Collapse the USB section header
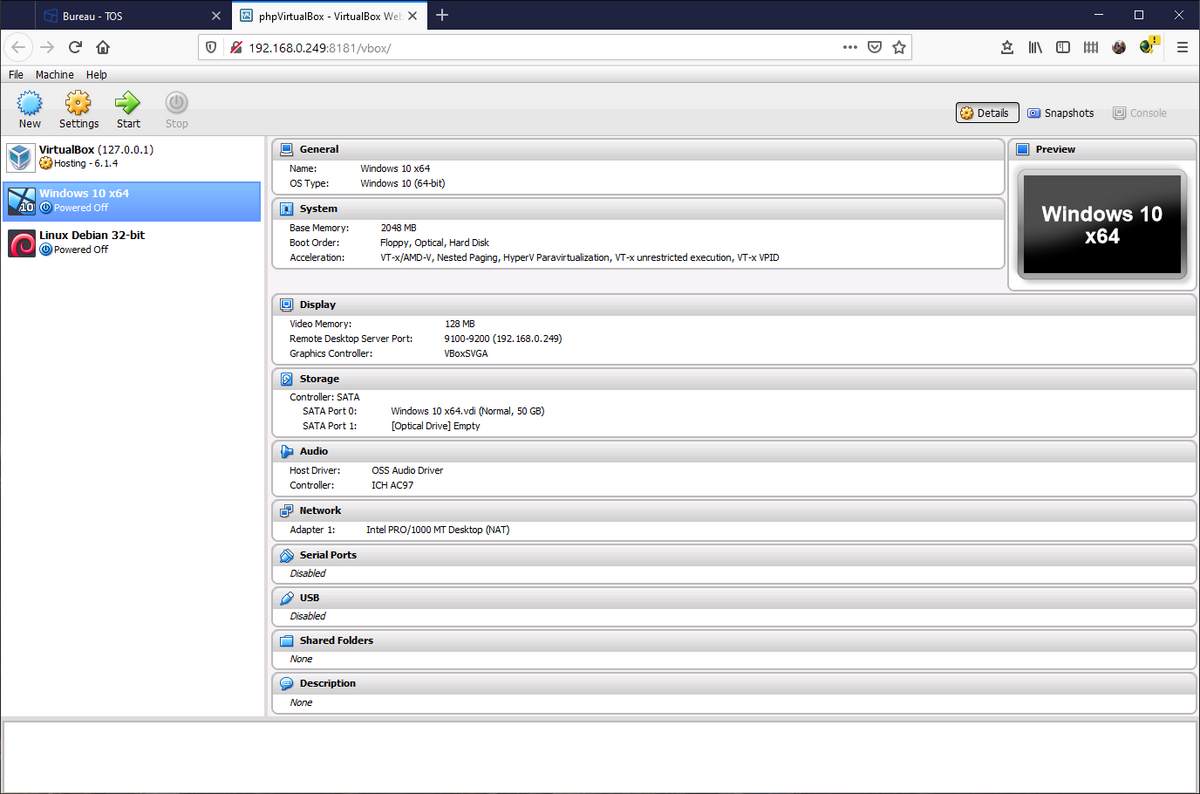This screenshot has width=1200, height=794. 734,598
